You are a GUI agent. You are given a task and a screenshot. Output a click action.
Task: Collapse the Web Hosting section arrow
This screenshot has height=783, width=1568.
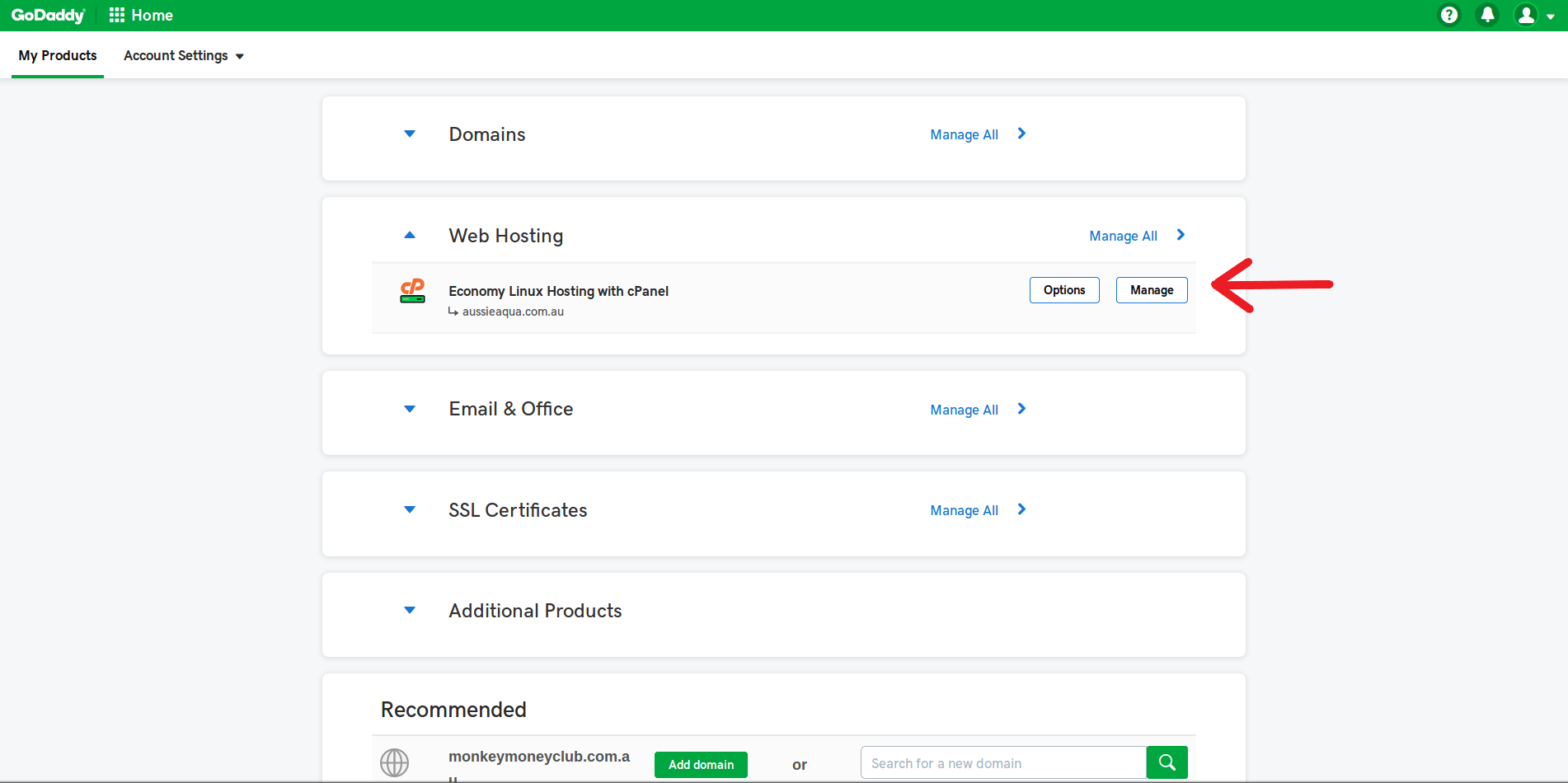(410, 235)
